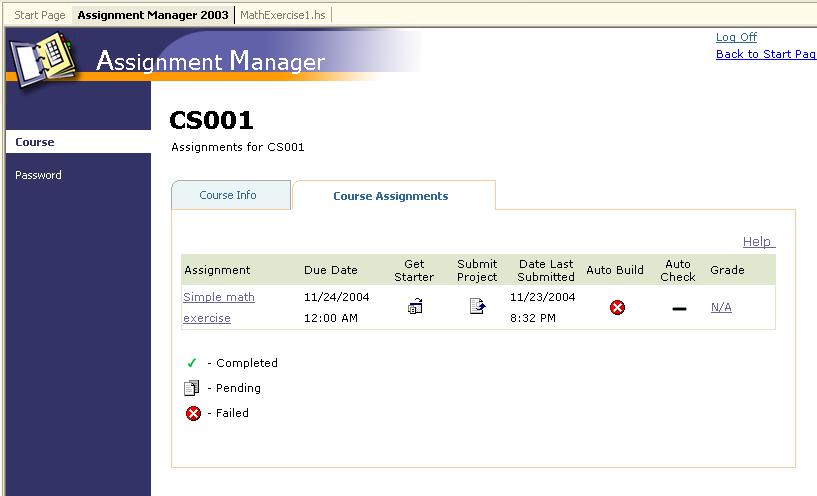Click the Submit Project icon
The width and height of the screenshot is (817, 496).
pyautogui.click(x=477, y=306)
